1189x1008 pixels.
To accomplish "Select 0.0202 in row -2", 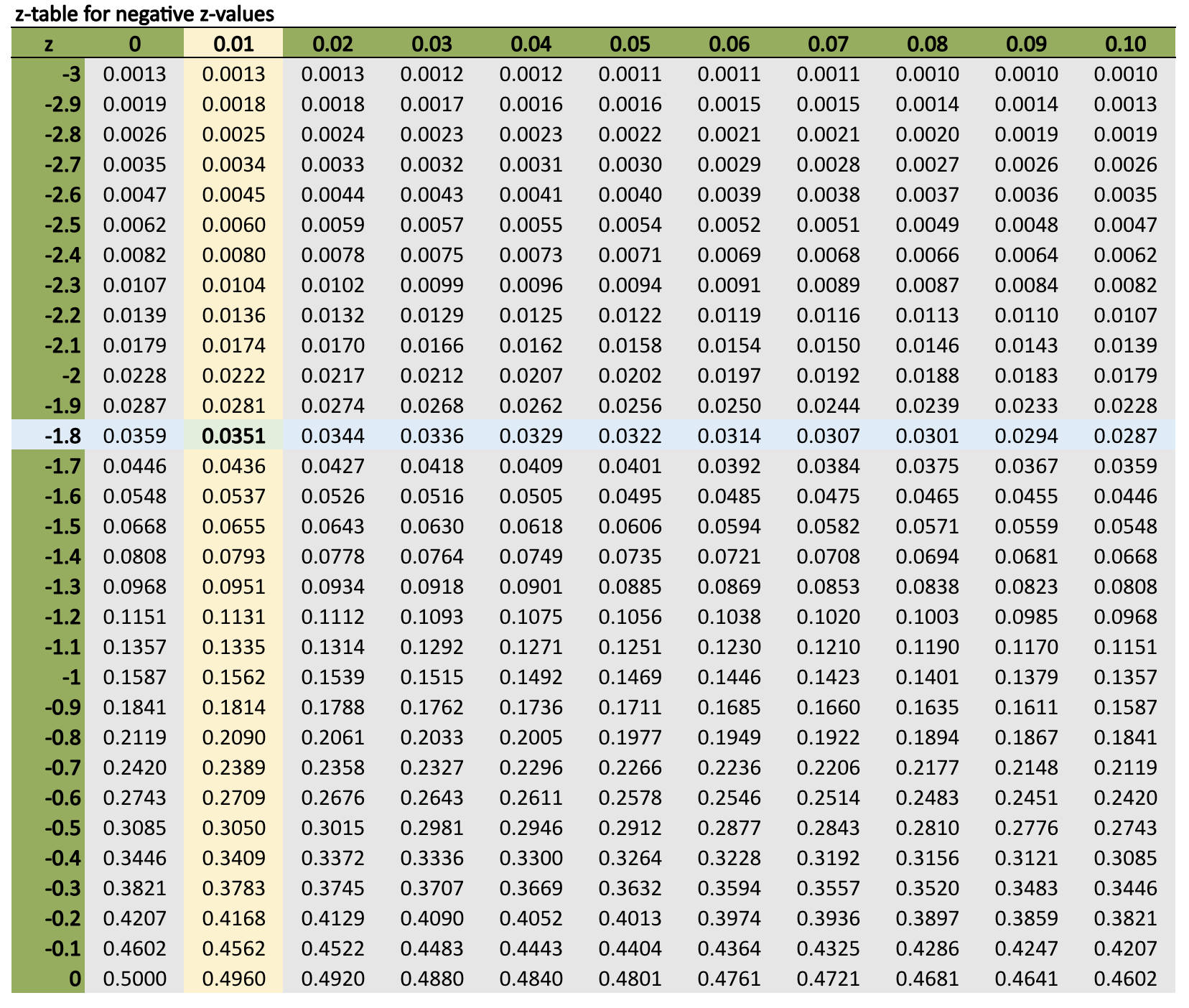I will coord(630,375).
